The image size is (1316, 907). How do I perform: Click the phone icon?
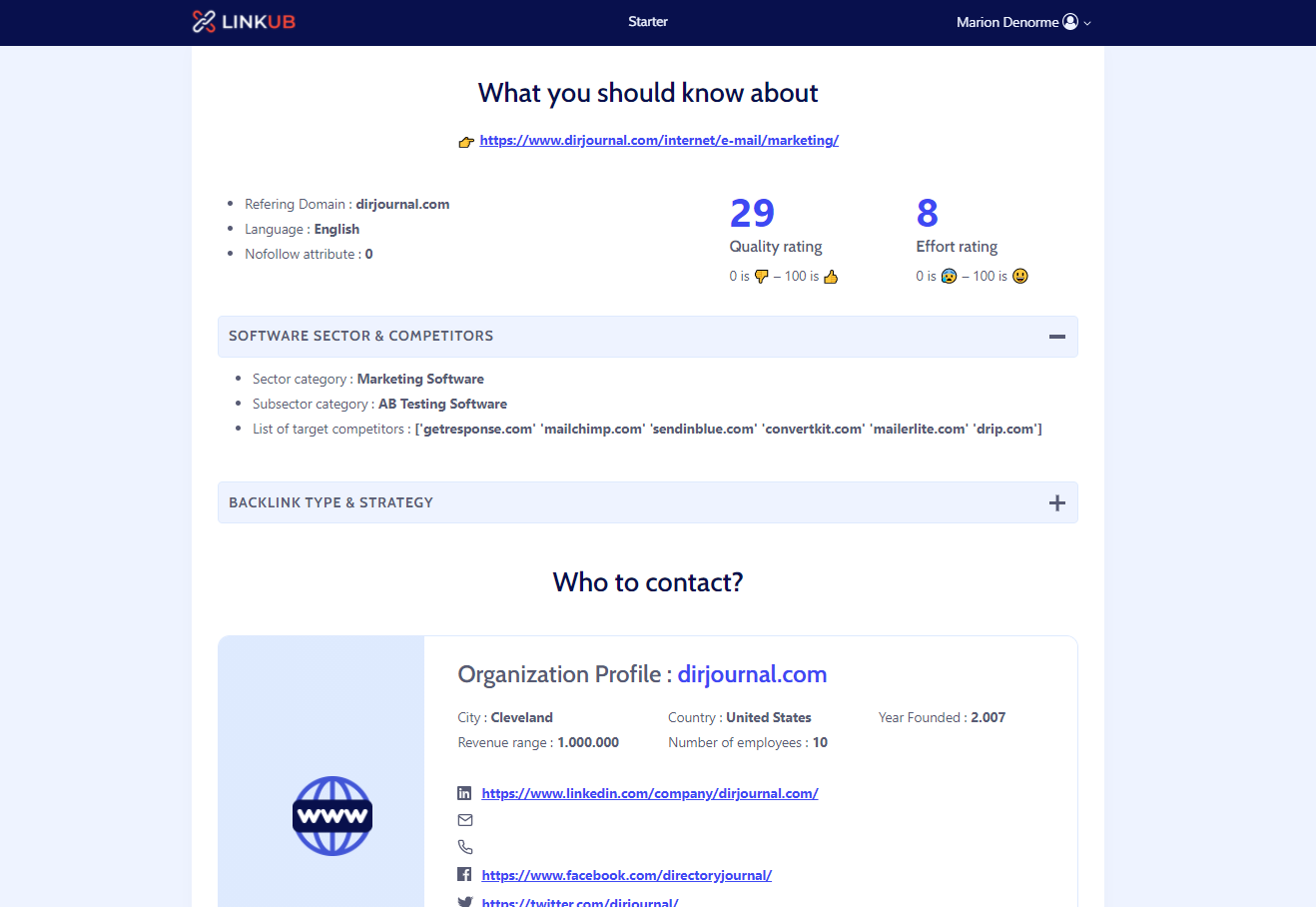click(465, 847)
